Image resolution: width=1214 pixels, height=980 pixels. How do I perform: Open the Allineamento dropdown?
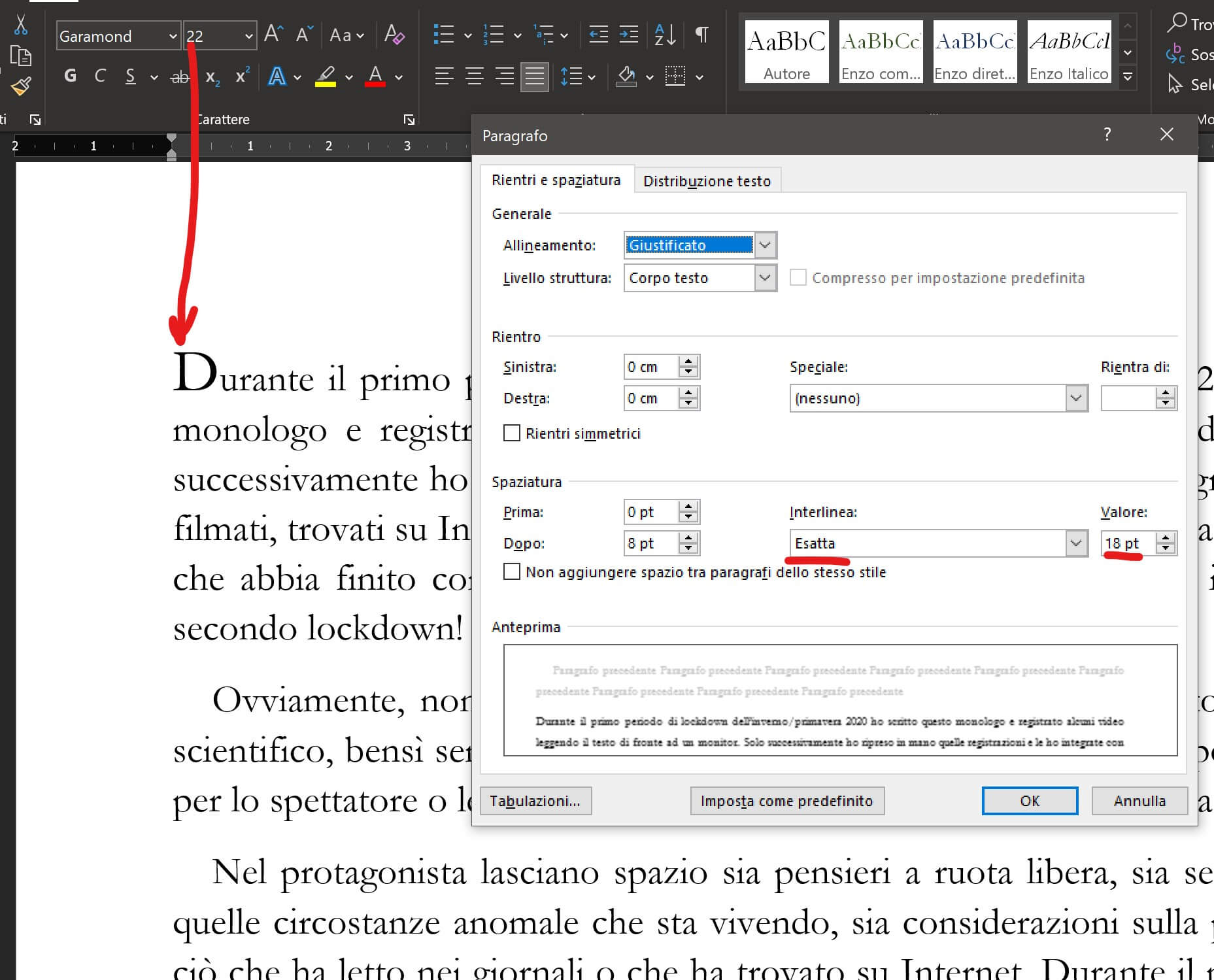(x=765, y=245)
